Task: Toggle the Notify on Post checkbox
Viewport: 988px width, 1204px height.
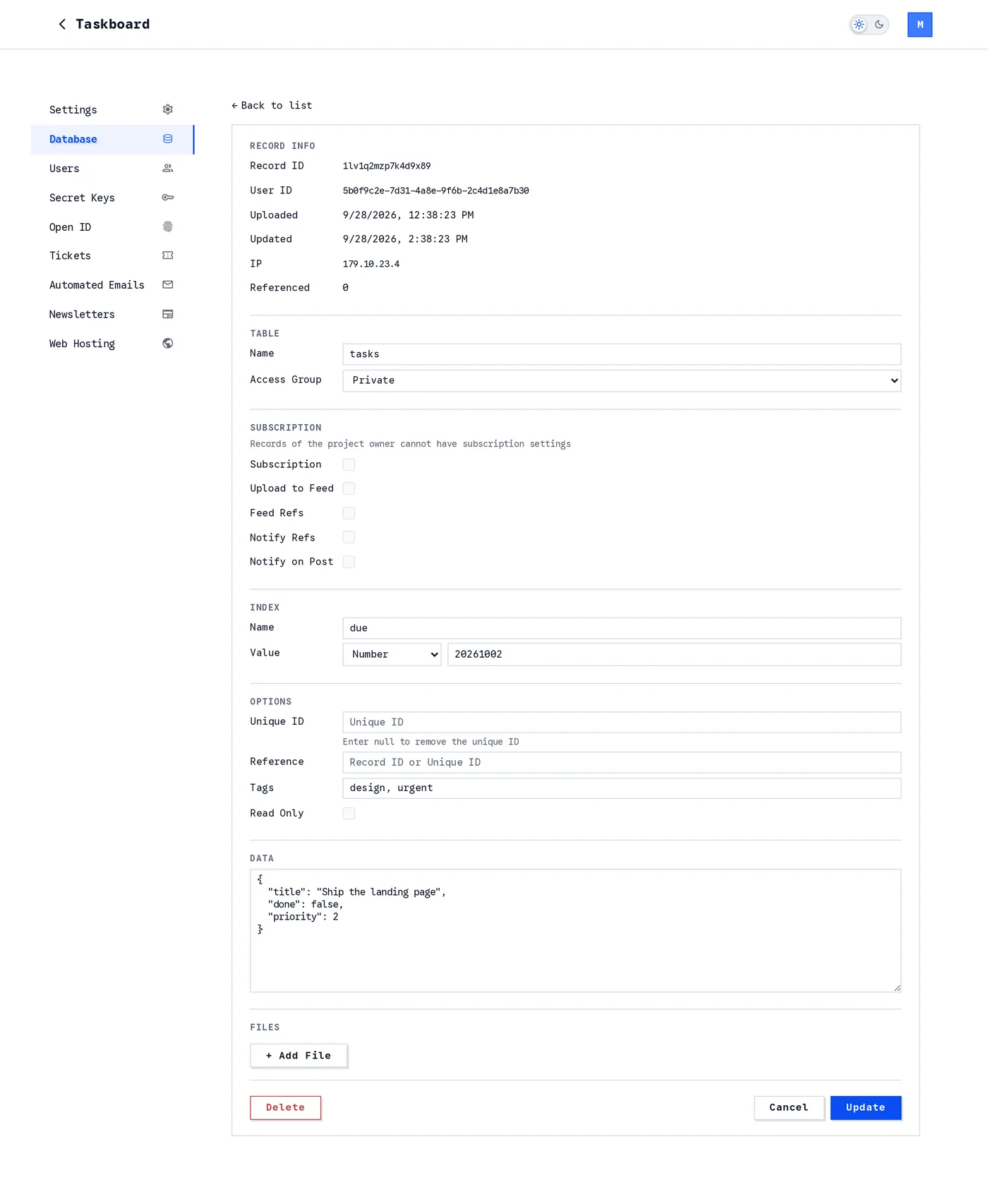Action: [349, 562]
